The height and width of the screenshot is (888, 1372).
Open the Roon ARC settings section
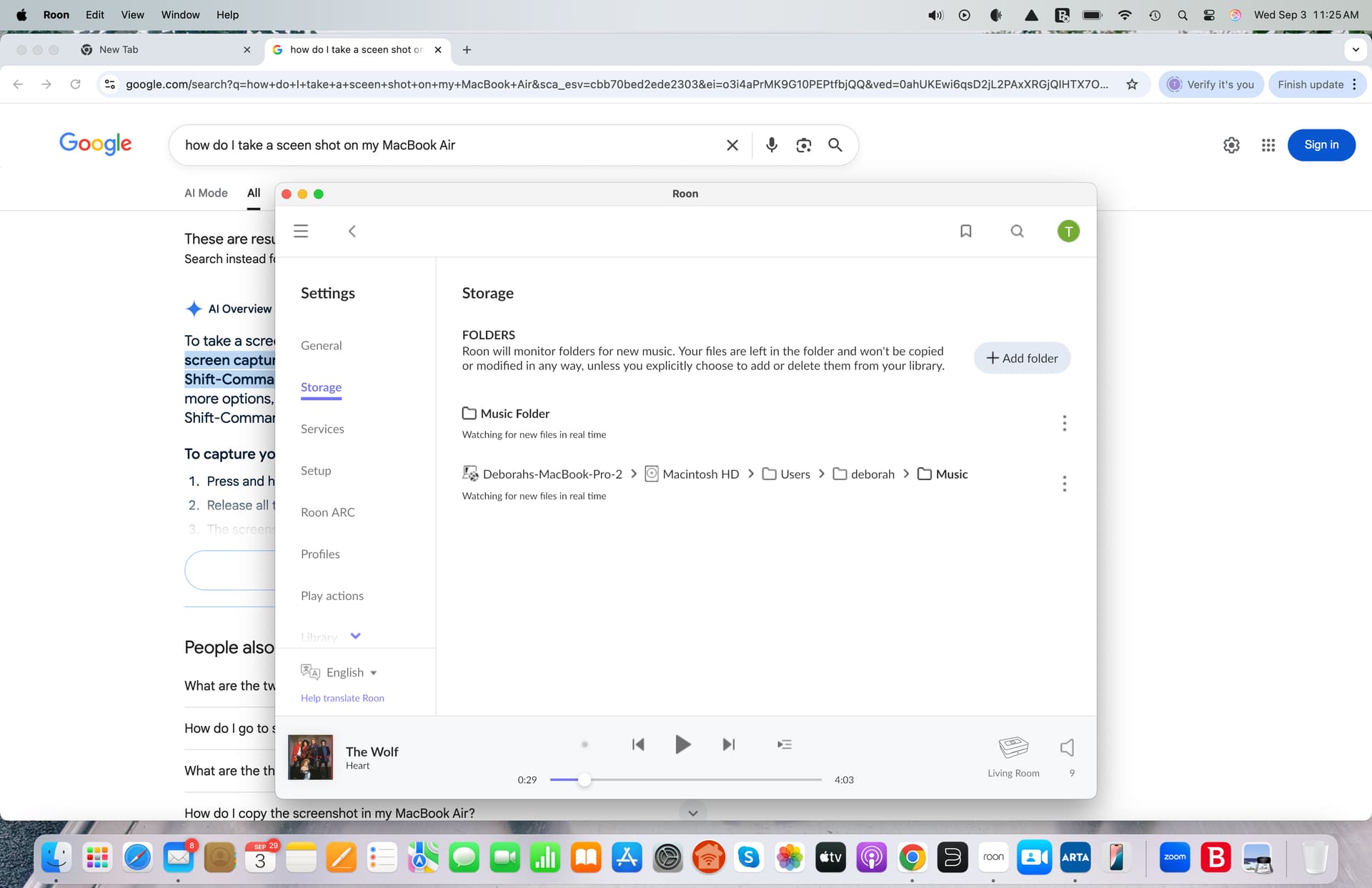click(327, 512)
